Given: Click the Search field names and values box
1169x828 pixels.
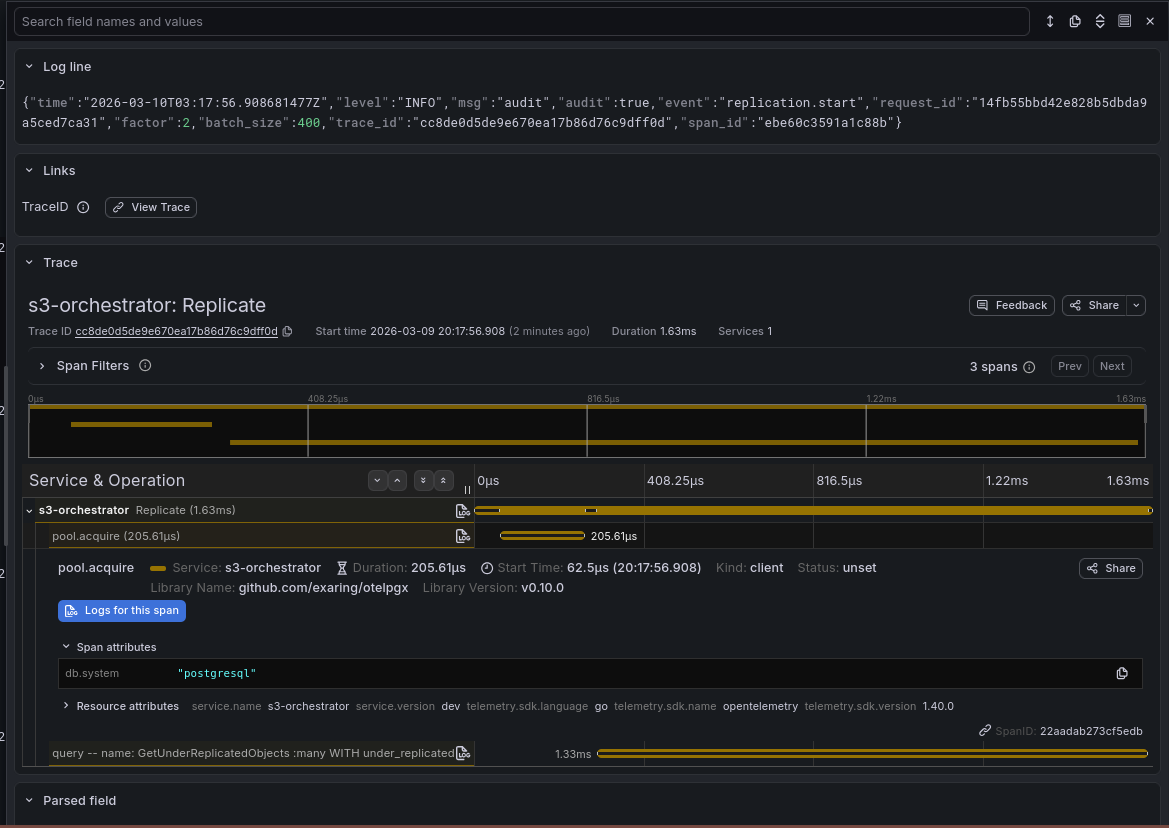Looking at the screenshot, I should pos(522,22).
